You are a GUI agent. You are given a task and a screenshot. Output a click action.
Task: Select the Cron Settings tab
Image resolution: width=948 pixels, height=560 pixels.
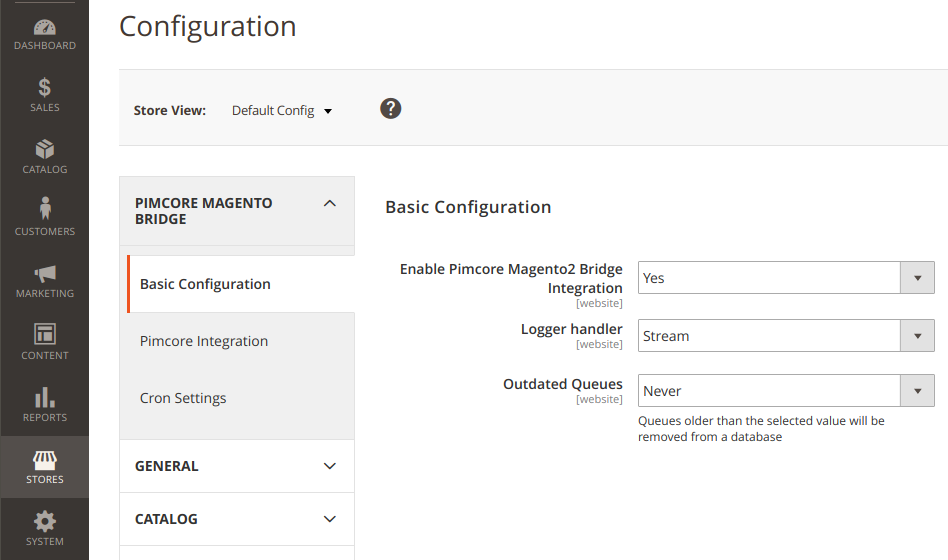pyautogui.click(x=183, y=398)
